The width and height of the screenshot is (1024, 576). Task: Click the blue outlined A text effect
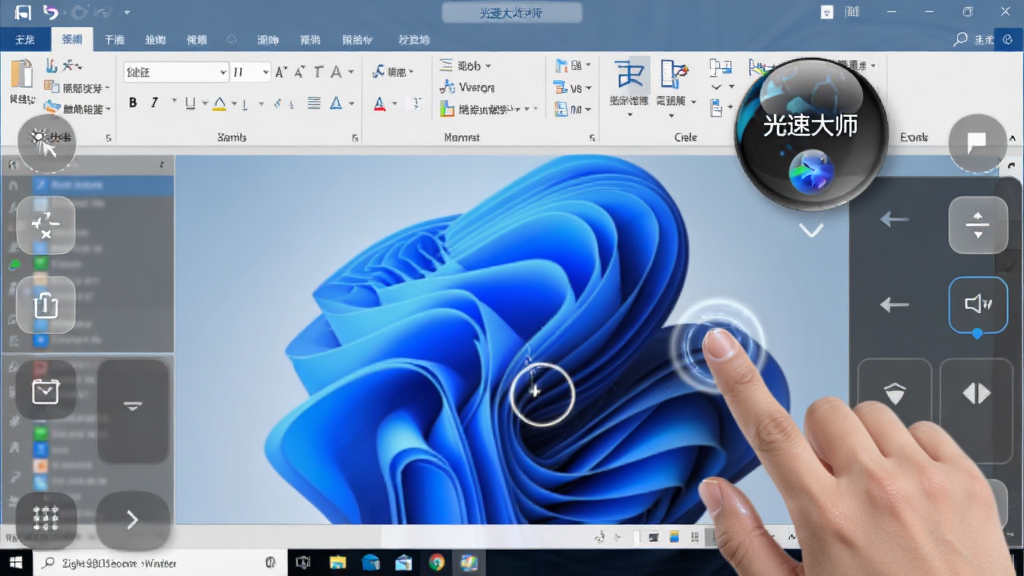pyautogui.click(x=336, y=103)
